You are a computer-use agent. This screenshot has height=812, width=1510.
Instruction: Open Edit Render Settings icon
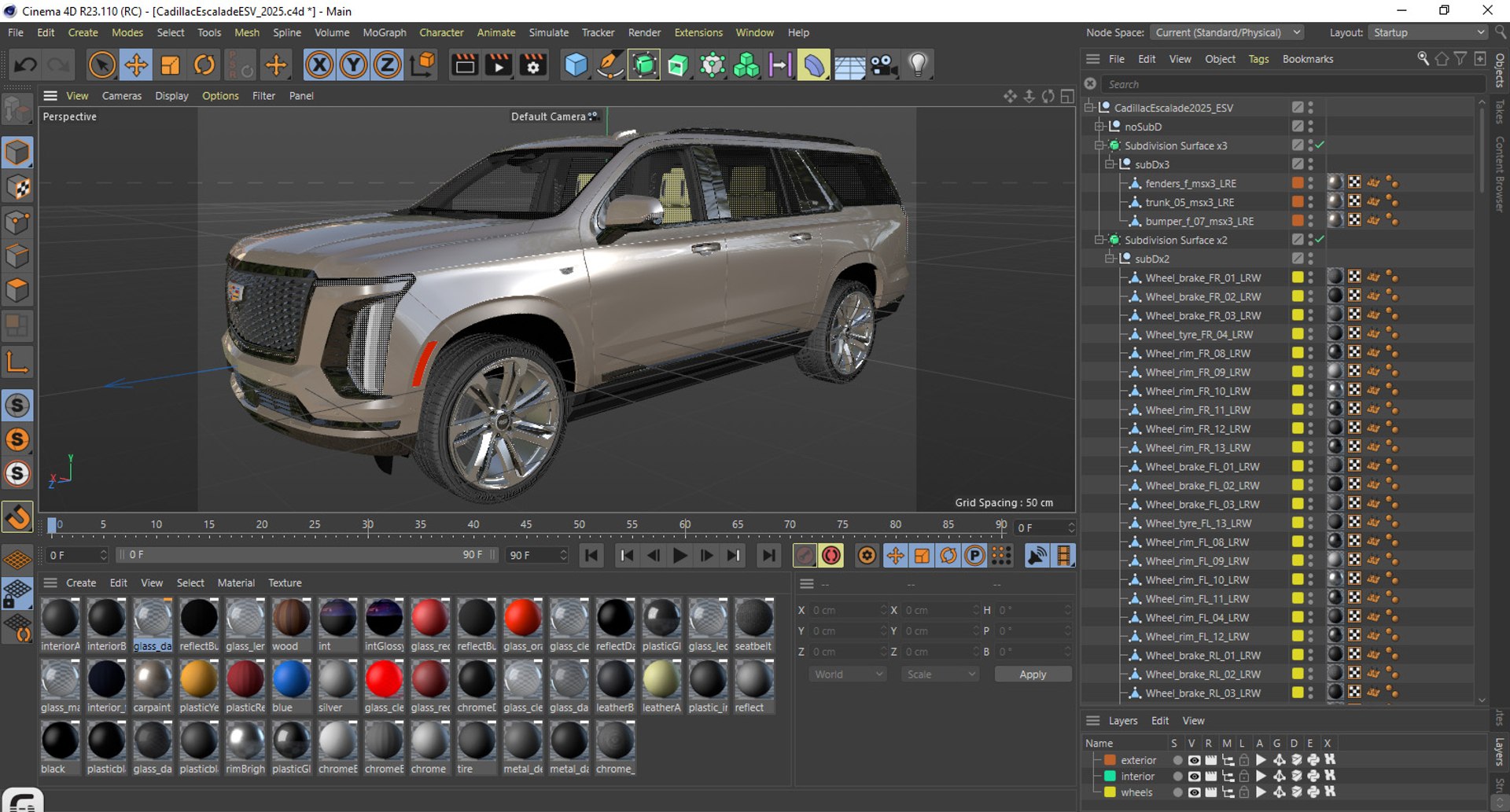click(x=533, y=65)
